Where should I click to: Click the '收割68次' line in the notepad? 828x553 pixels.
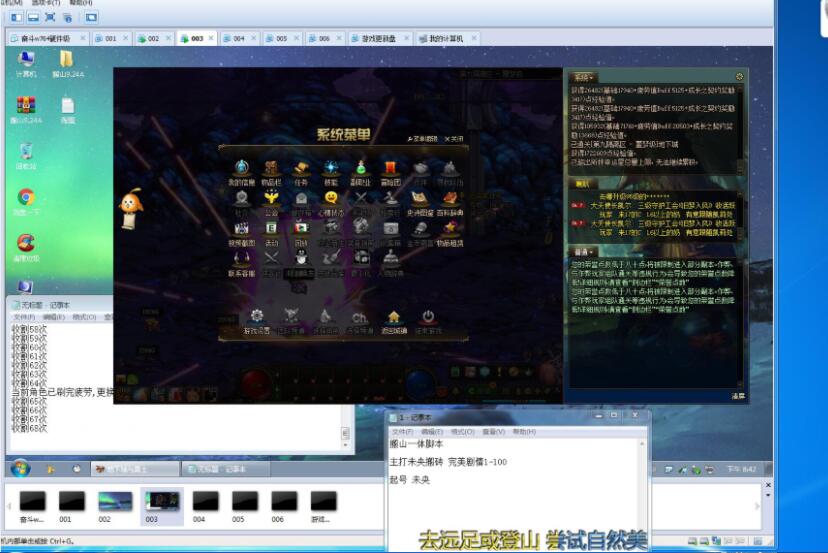click(30, 428)
